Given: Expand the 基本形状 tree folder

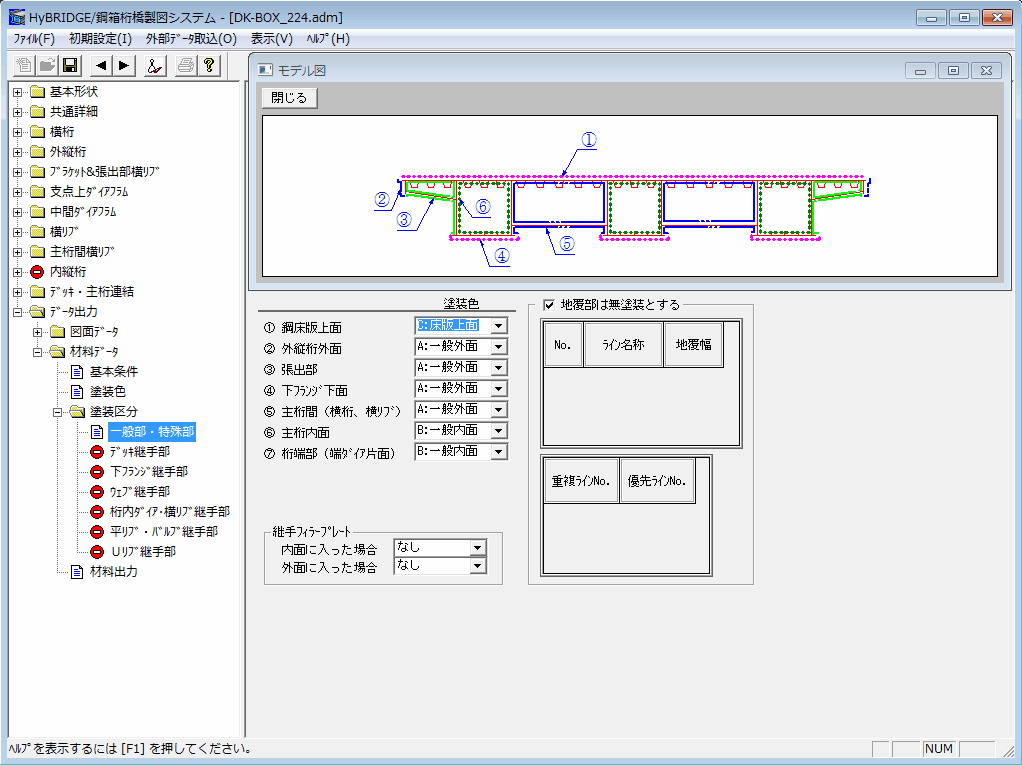Looking at the screenshot, I should click(x=18, y=92).
